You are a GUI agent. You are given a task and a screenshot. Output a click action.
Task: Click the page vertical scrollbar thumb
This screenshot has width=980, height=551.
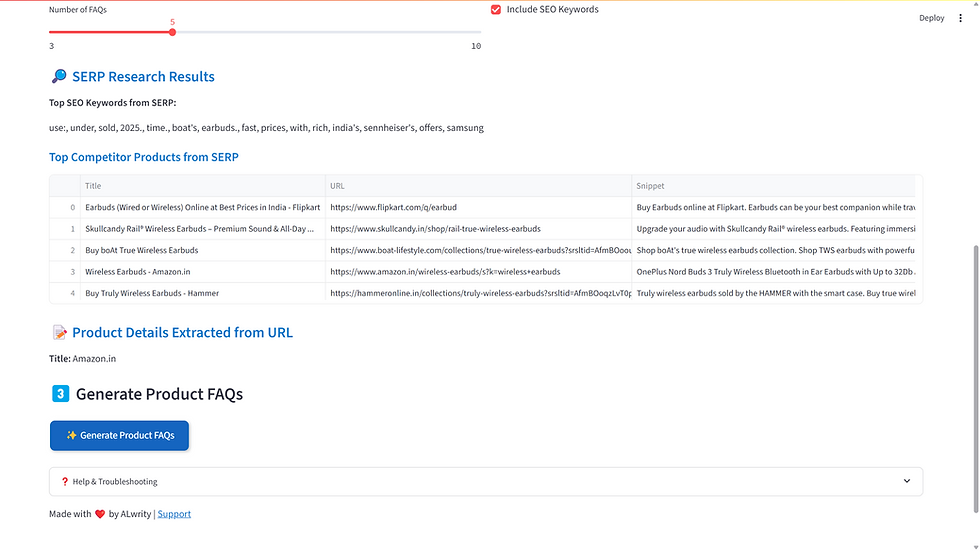tap(976, 379)
